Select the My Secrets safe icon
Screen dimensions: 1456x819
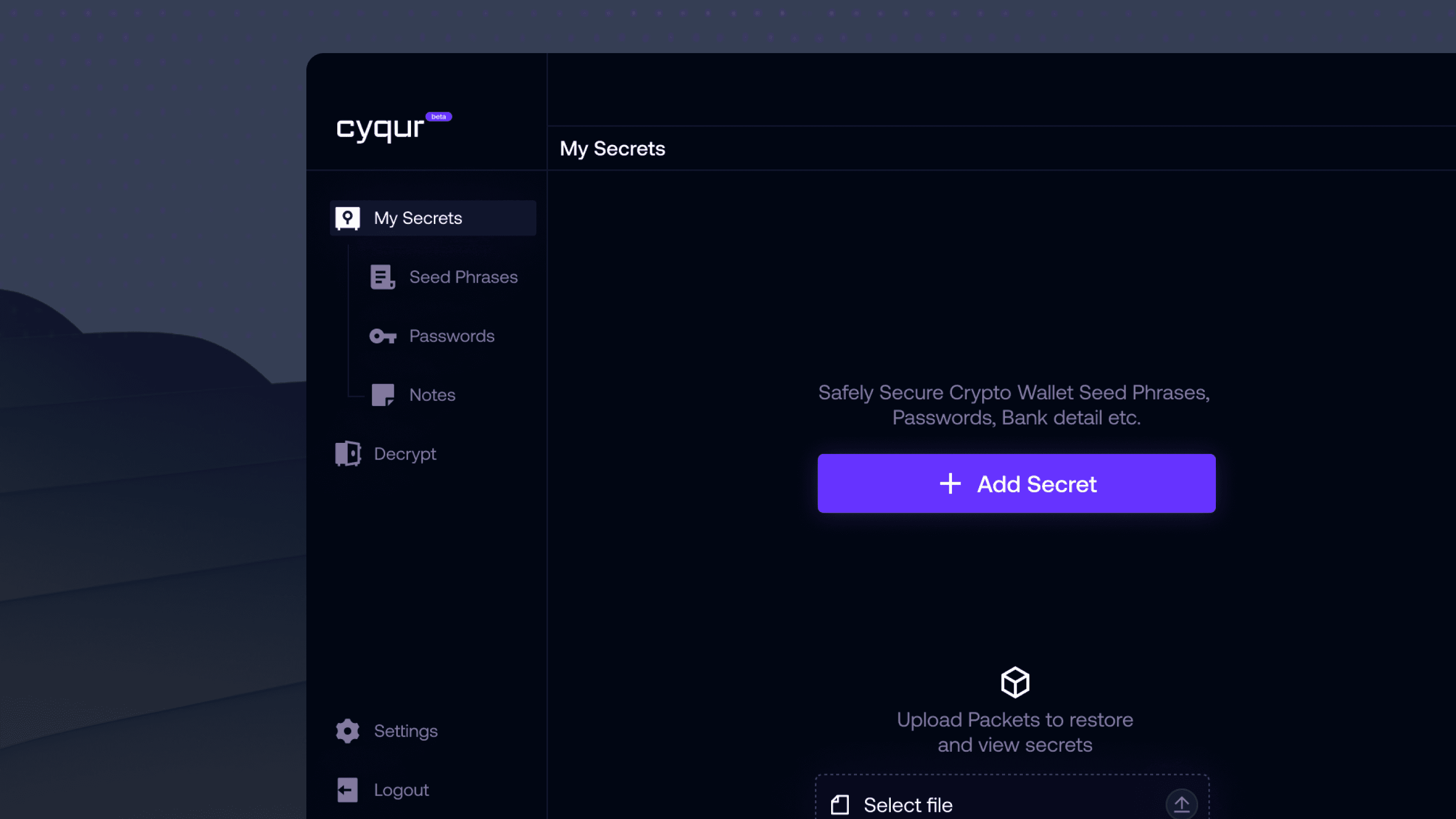(347, 217)
